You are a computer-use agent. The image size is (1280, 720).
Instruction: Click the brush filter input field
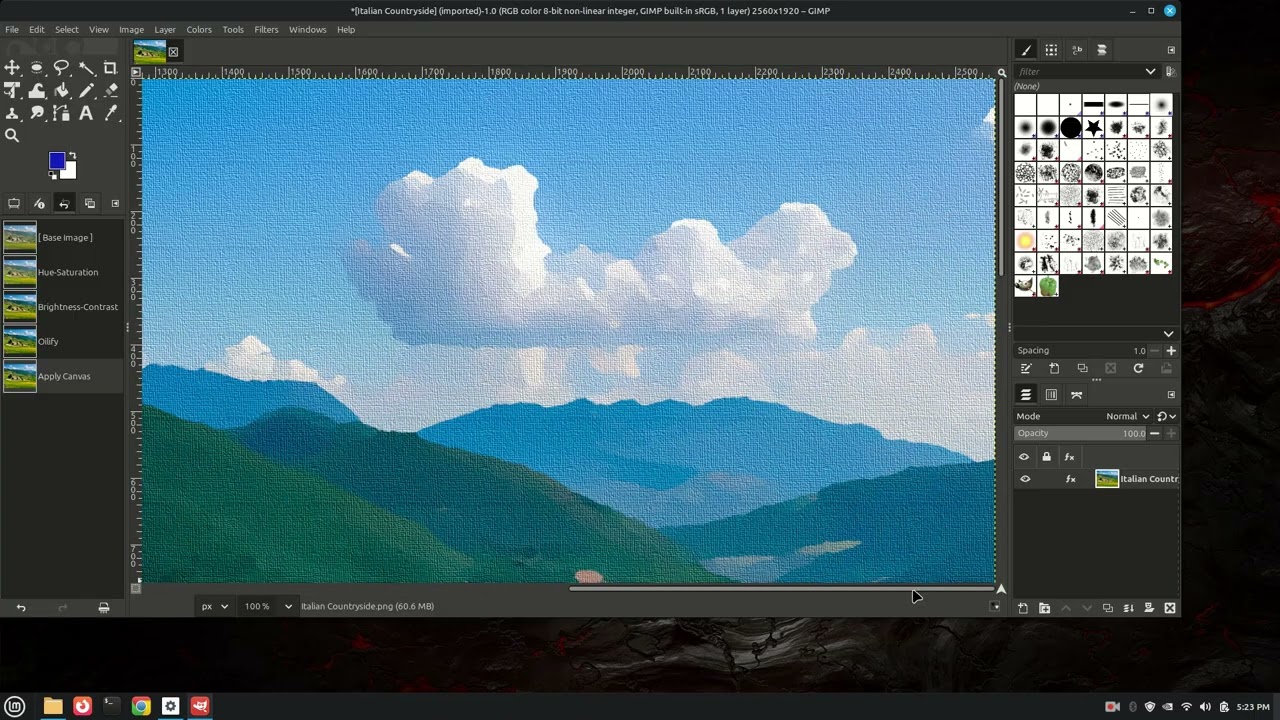(x=1079, y=71)
